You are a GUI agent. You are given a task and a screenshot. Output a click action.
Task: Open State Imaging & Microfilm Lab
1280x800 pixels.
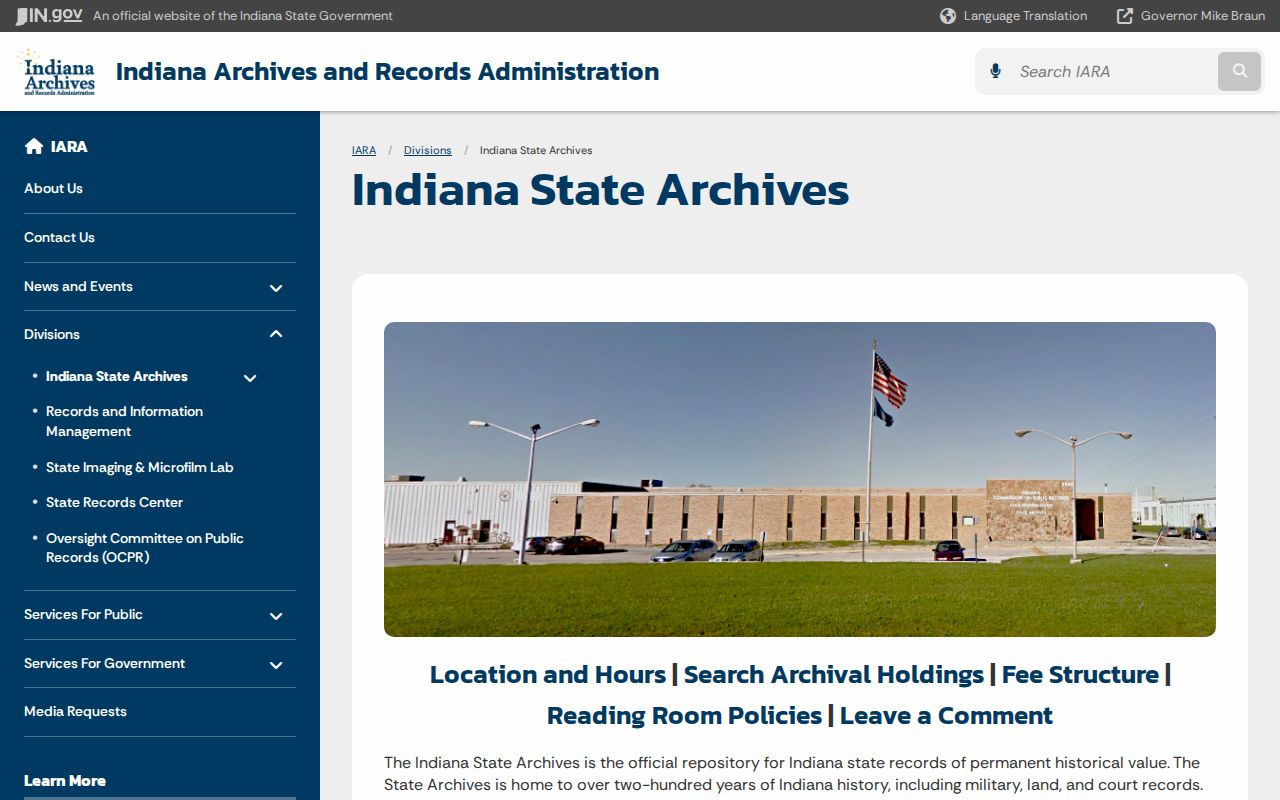coord(139,467)
